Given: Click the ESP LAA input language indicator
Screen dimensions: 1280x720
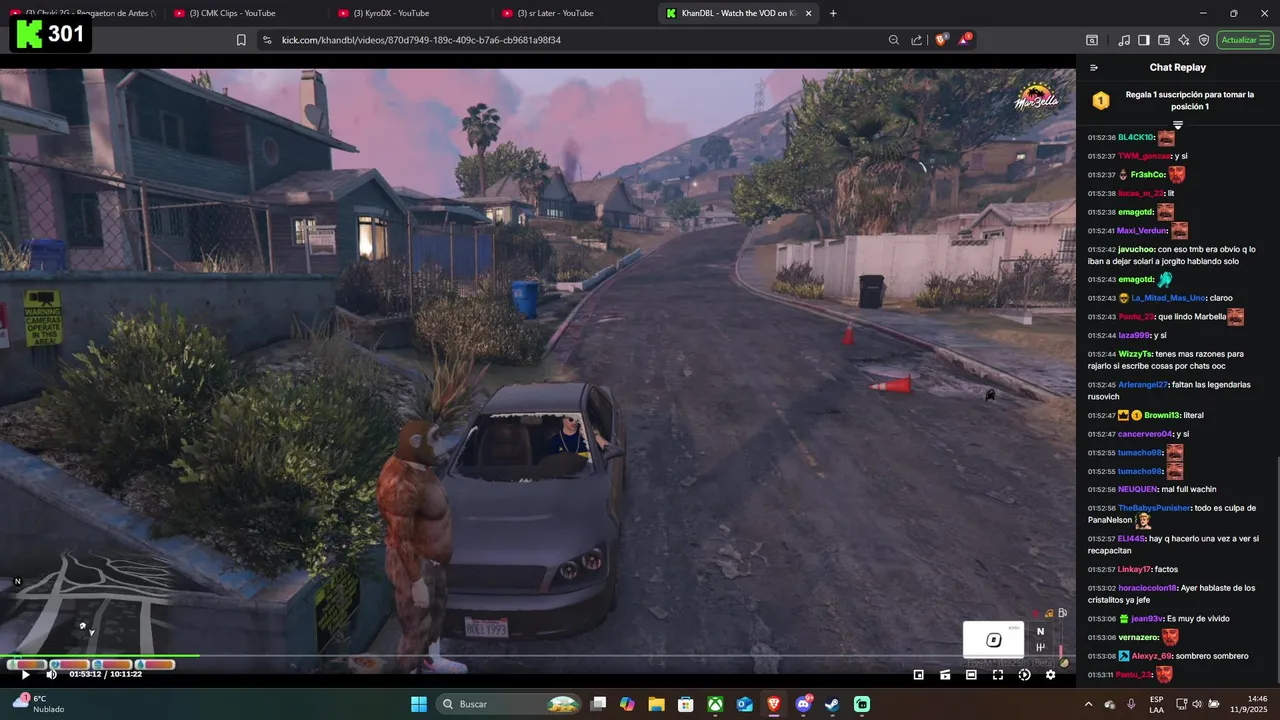Looking at the screenshot, I should point(1156,704).
